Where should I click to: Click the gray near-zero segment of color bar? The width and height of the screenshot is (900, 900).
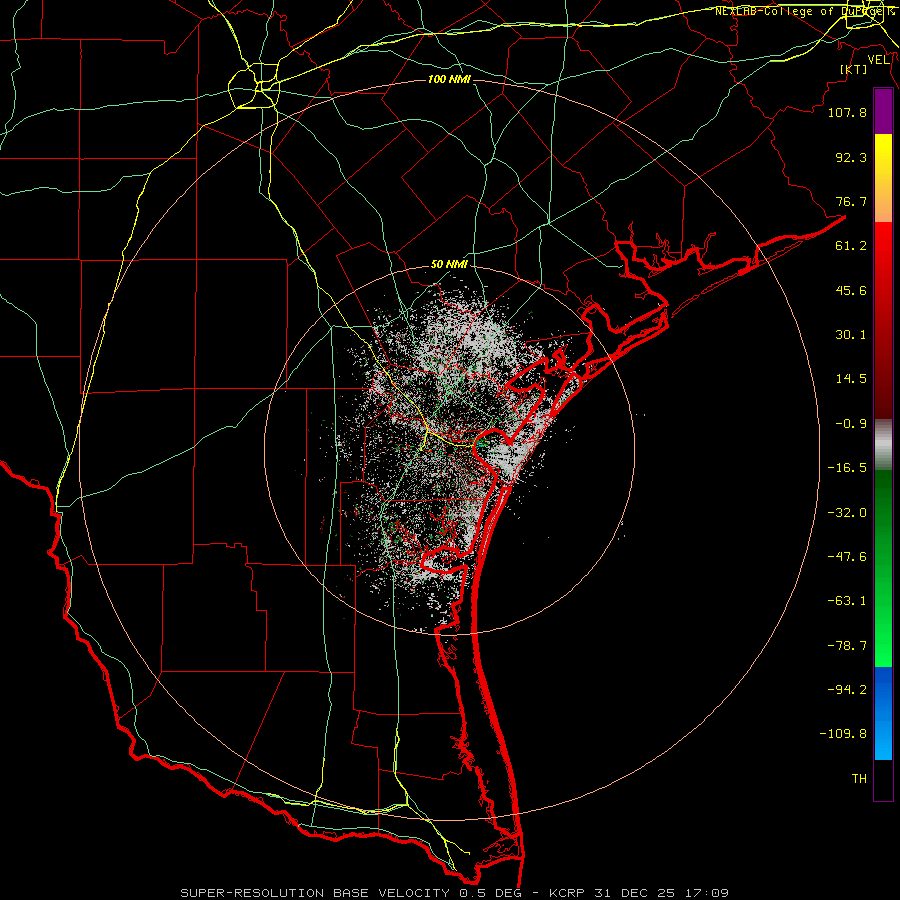tap(883, 445)
